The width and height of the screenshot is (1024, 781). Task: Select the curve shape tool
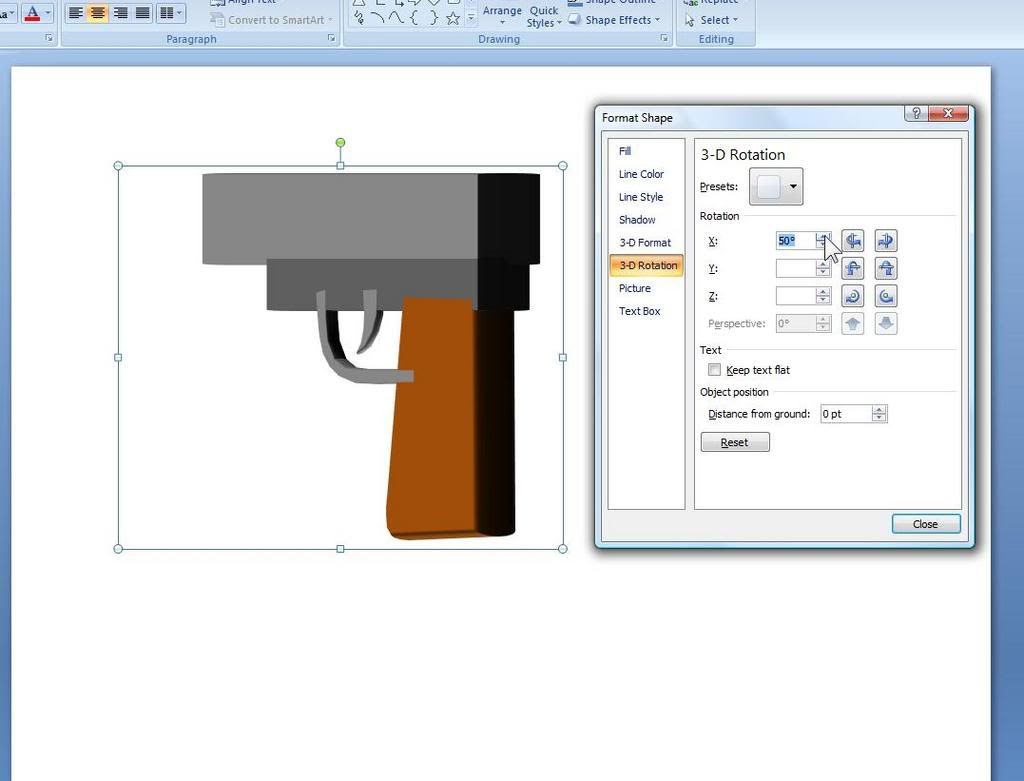pos(396,18)
